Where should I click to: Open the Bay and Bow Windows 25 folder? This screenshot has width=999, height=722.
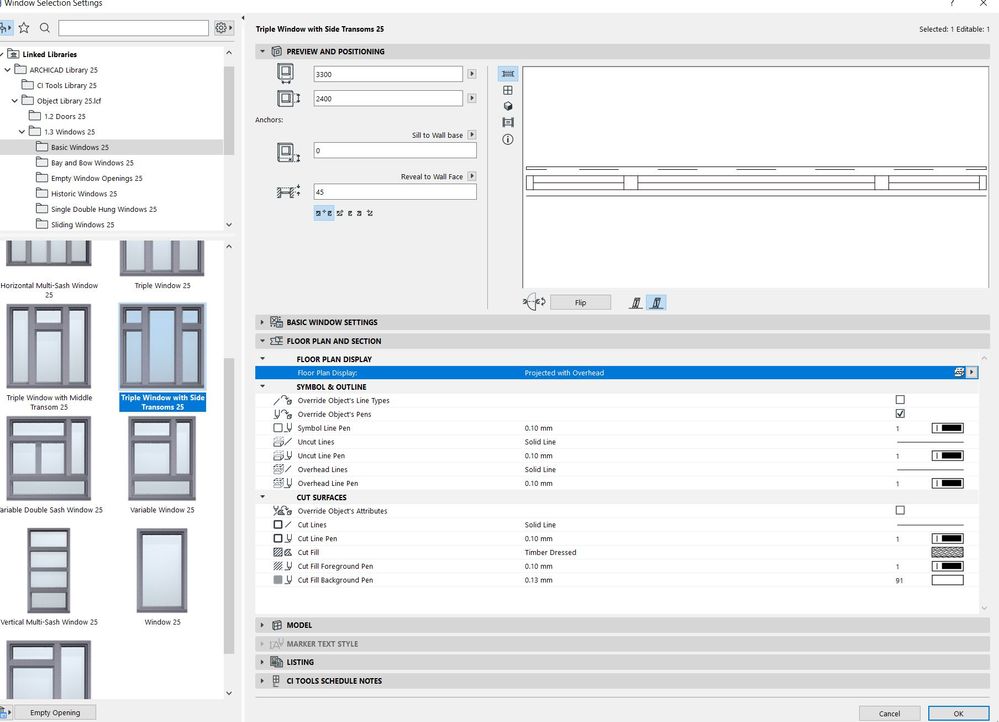point(91,163)
